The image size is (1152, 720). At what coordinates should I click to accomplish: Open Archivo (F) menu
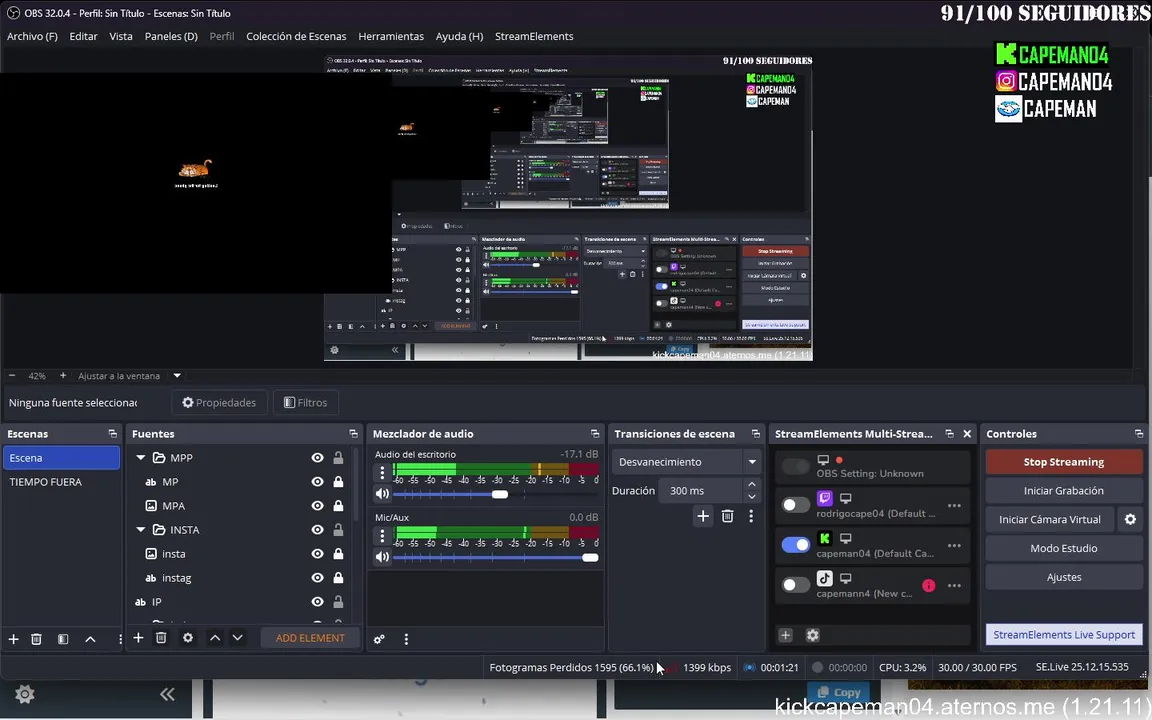pyautogui.click(x=32, y=36)
